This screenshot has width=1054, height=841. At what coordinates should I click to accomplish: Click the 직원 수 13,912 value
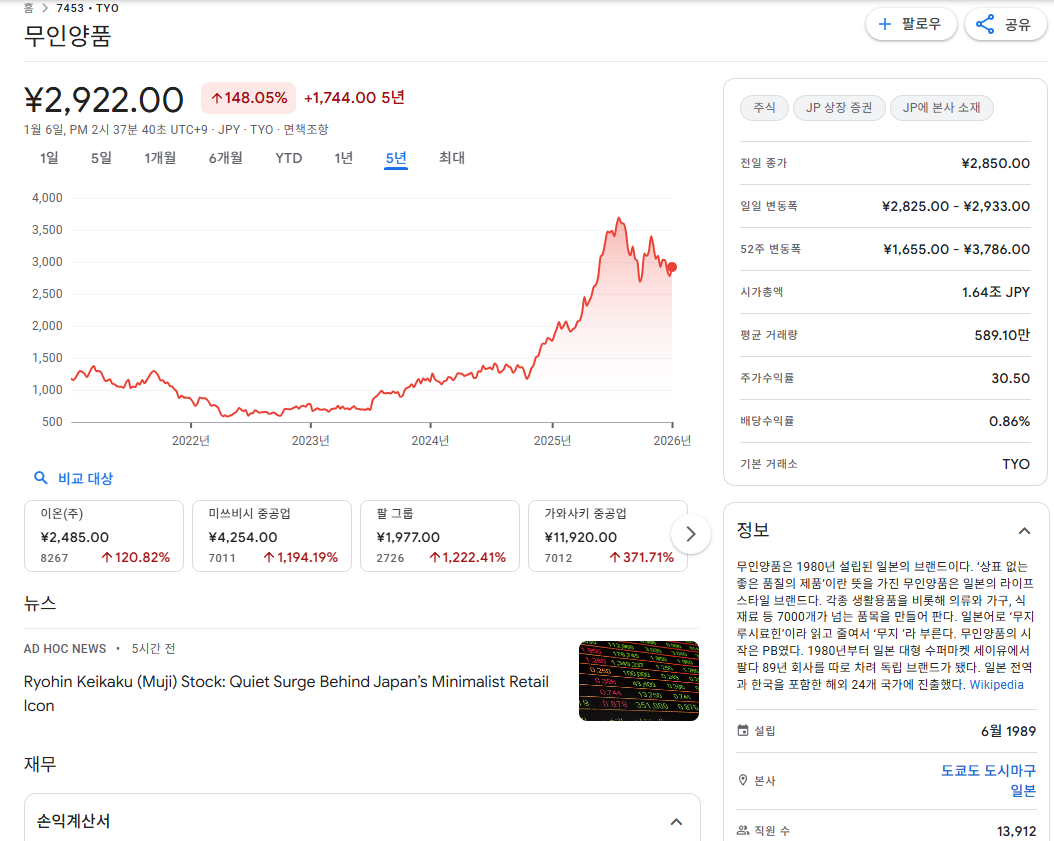pos(1016,831)
